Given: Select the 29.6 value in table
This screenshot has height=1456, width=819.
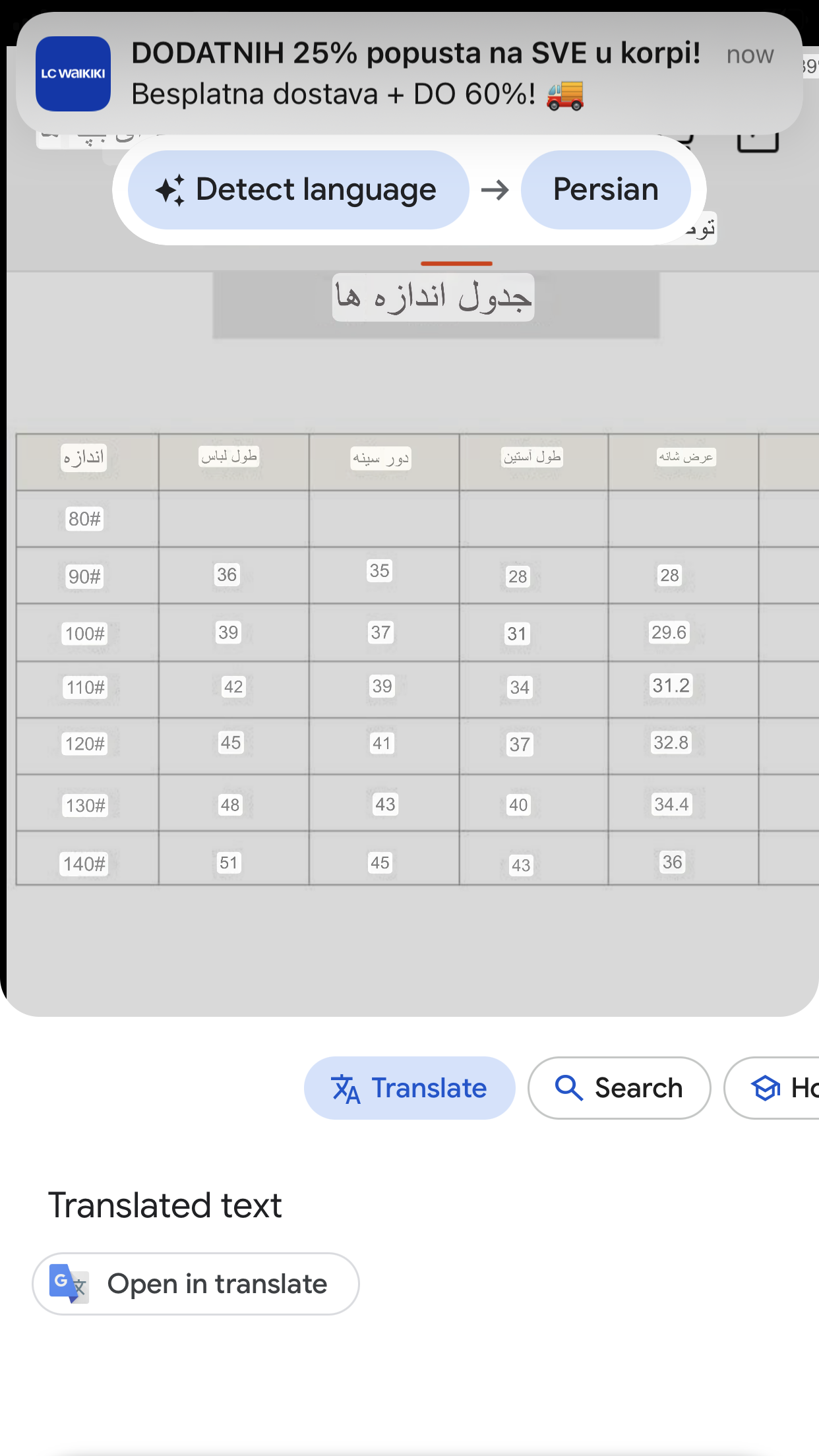Looking at the screenshot, I should click(669, 632).
